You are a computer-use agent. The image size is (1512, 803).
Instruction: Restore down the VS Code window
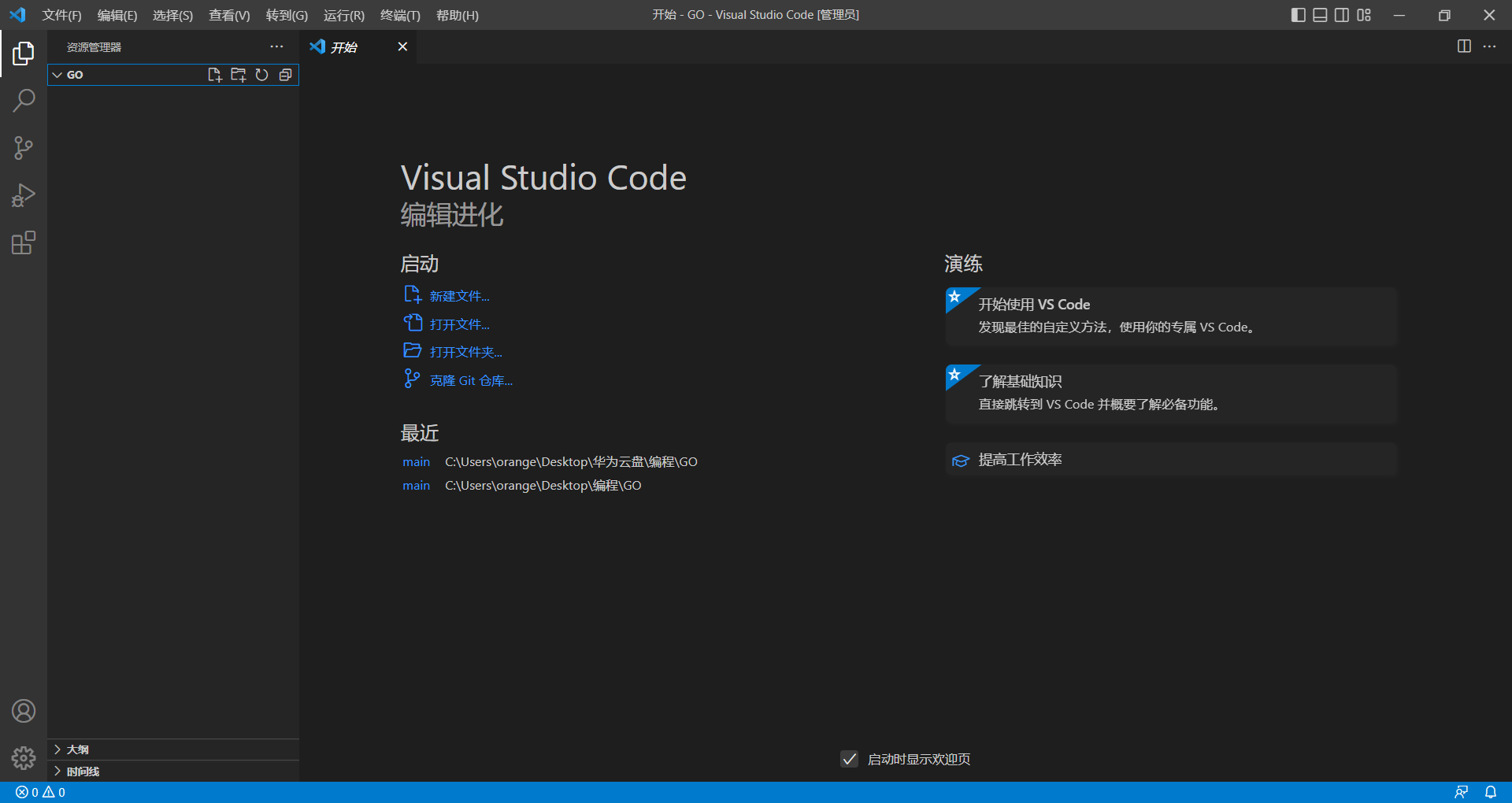(x=1444, y=15)
